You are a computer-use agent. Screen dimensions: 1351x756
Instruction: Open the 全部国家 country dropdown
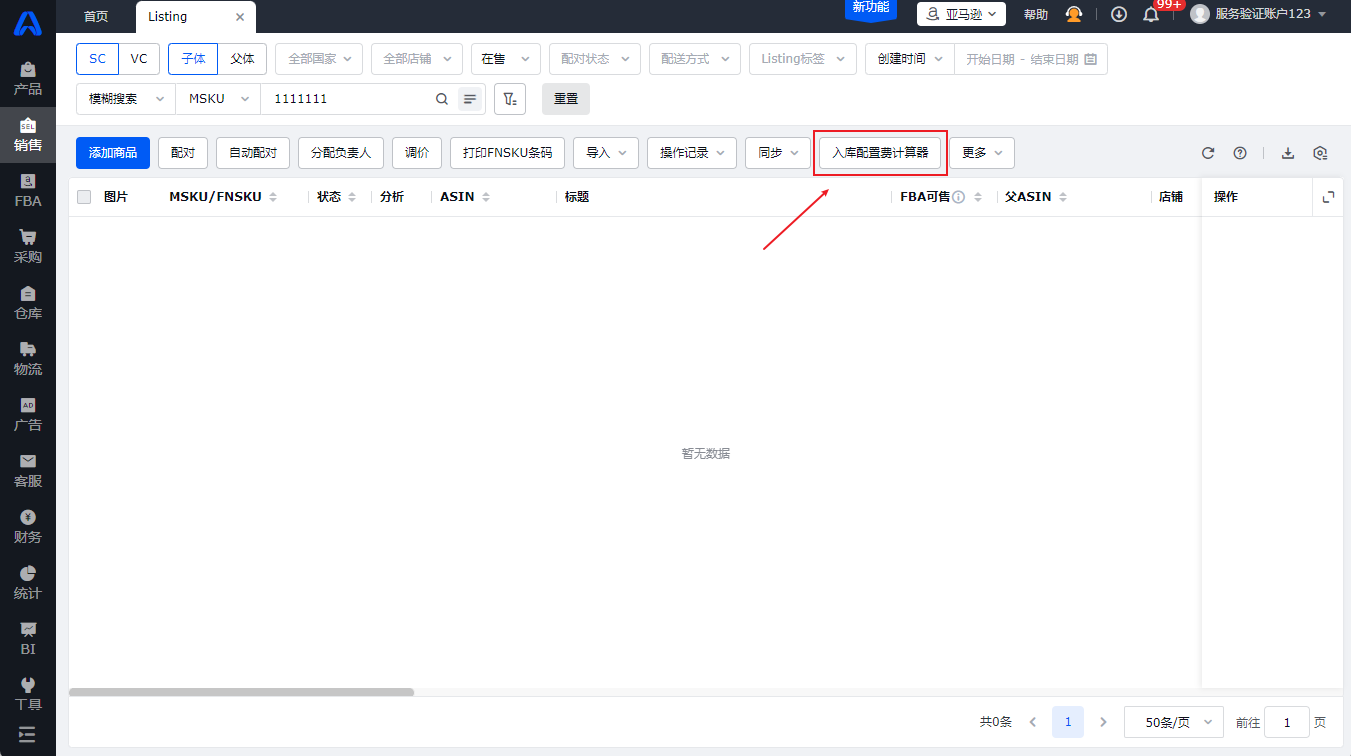[319, 59]
